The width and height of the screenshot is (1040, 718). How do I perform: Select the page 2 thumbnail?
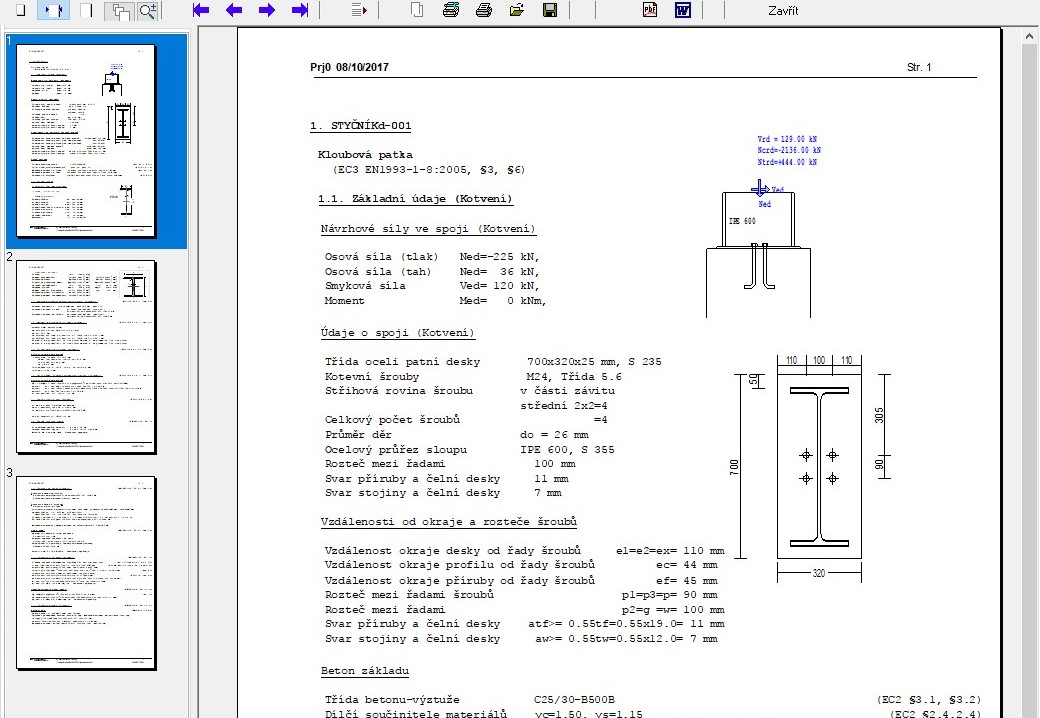pyautogui.click(x=86, y=357)
